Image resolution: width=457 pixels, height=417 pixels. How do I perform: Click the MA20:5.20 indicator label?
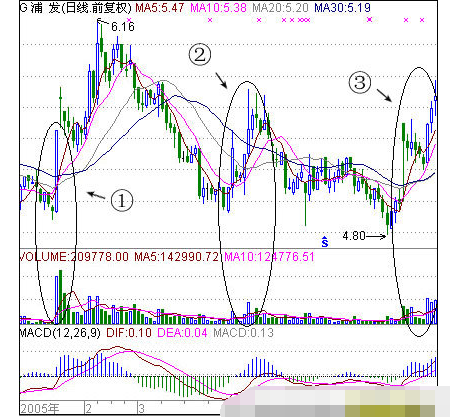coord(280,8)
